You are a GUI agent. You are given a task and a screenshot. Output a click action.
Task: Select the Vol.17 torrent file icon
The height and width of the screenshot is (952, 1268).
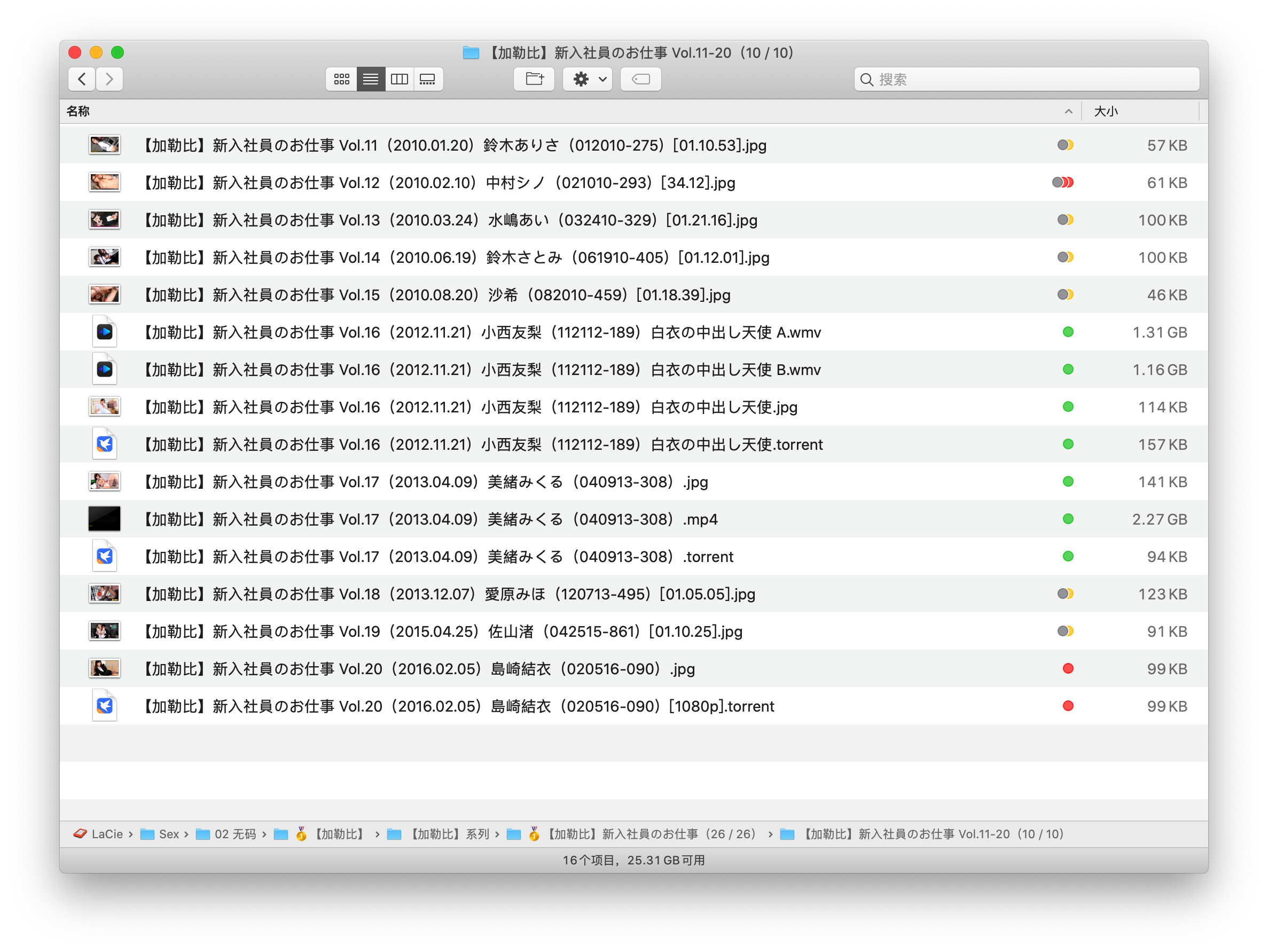click(x=104, y=556)
